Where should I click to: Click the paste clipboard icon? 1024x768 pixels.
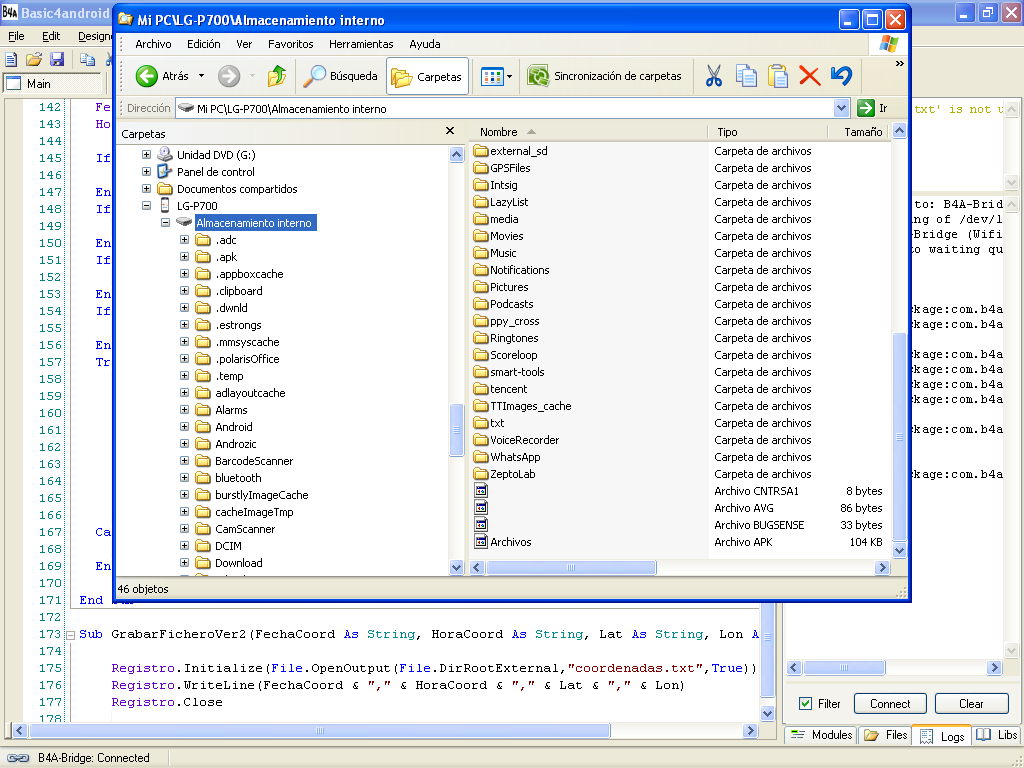pyautogui.click(x=778, y=76)
